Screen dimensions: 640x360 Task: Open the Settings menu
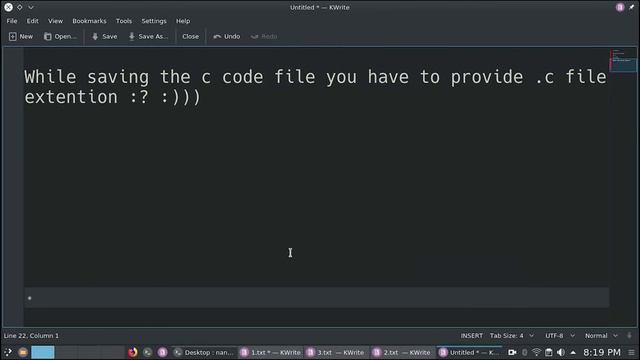tap(154, 21)
